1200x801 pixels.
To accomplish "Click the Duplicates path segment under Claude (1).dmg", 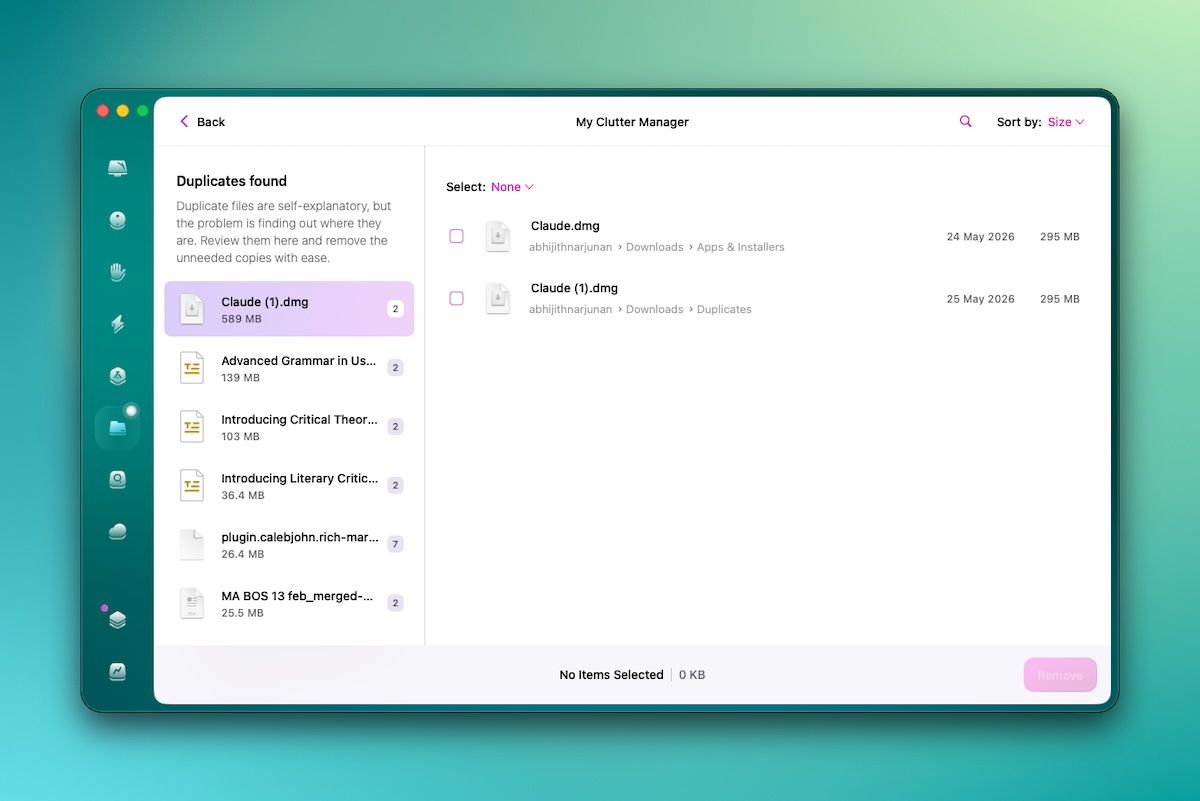I will [724, 309].
